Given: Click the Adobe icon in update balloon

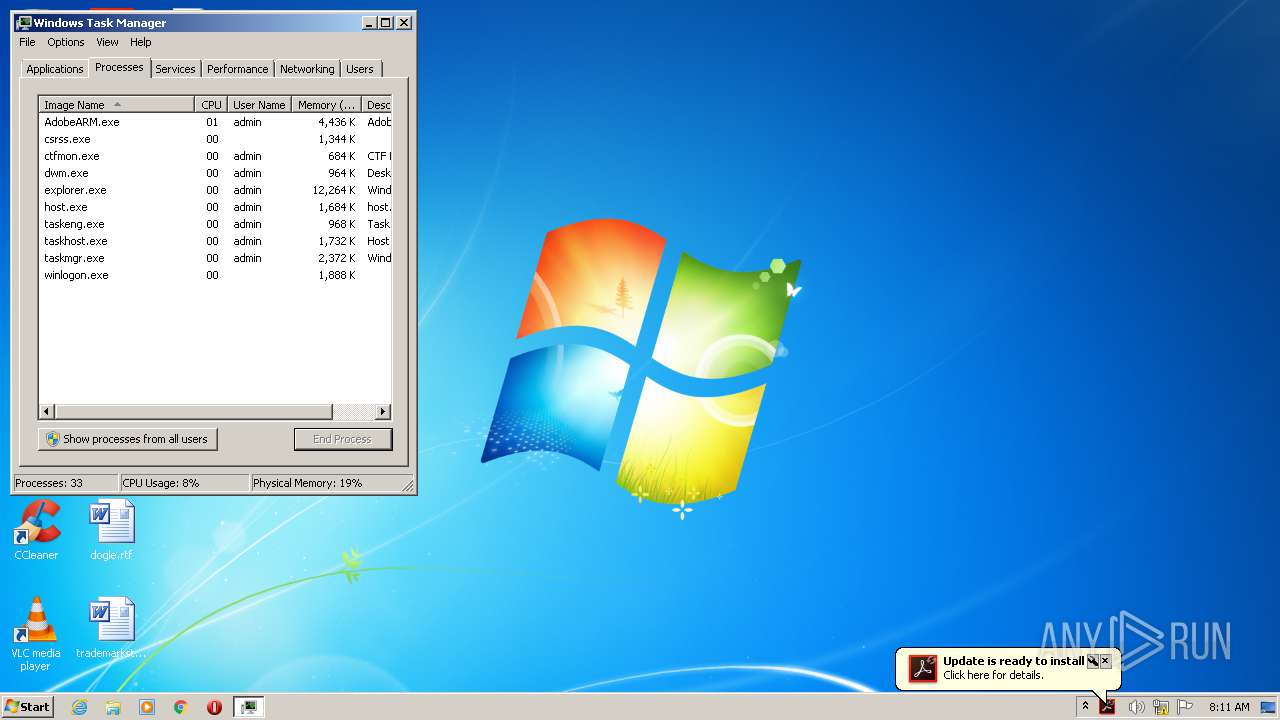Looking at the screenshot, I should [x=922, y=668].
